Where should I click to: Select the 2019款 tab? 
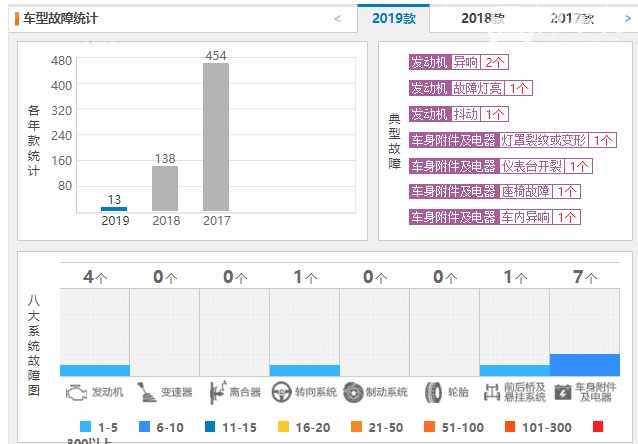pos(393,18)
